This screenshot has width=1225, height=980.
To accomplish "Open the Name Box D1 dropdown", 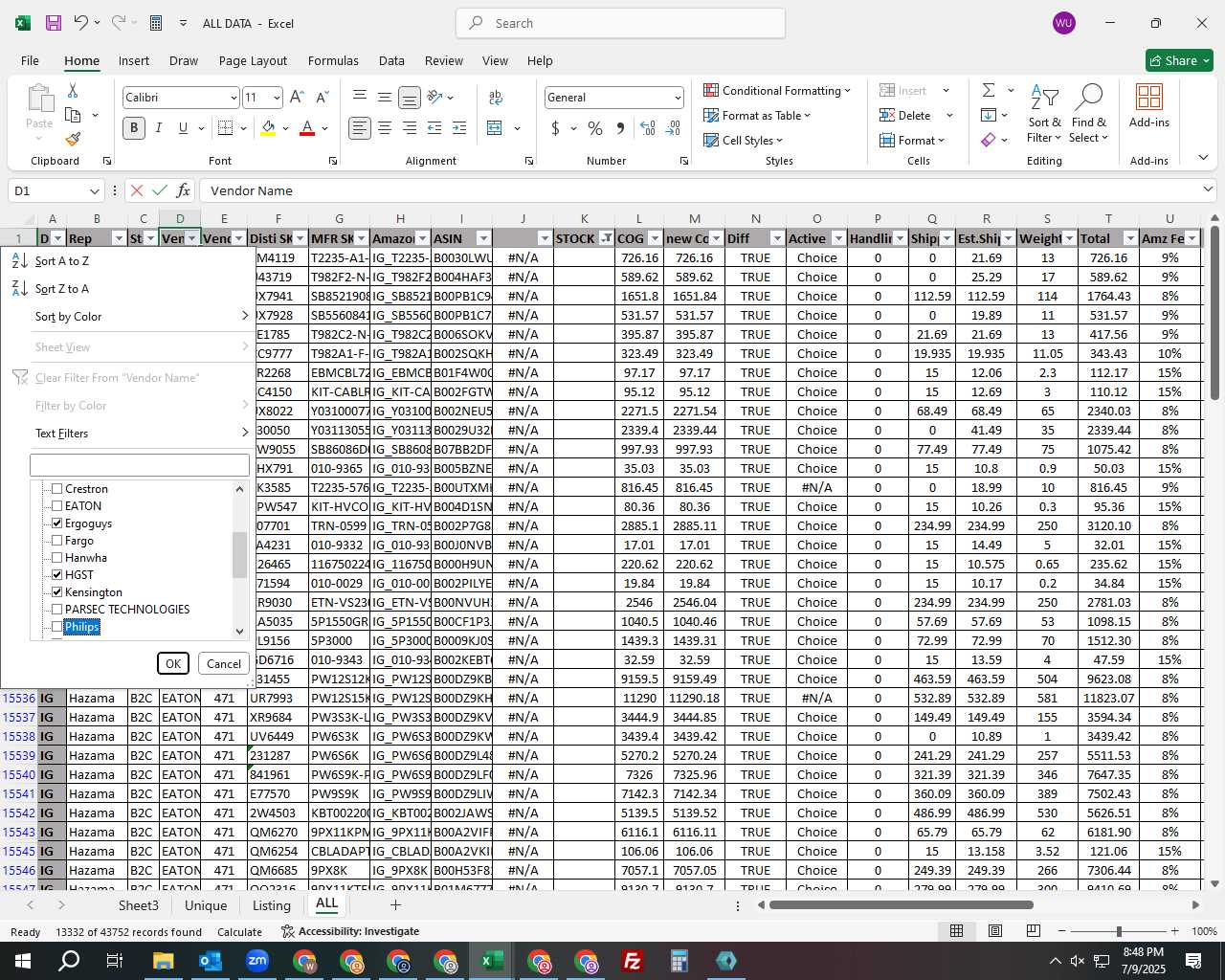I will point(94,191).
